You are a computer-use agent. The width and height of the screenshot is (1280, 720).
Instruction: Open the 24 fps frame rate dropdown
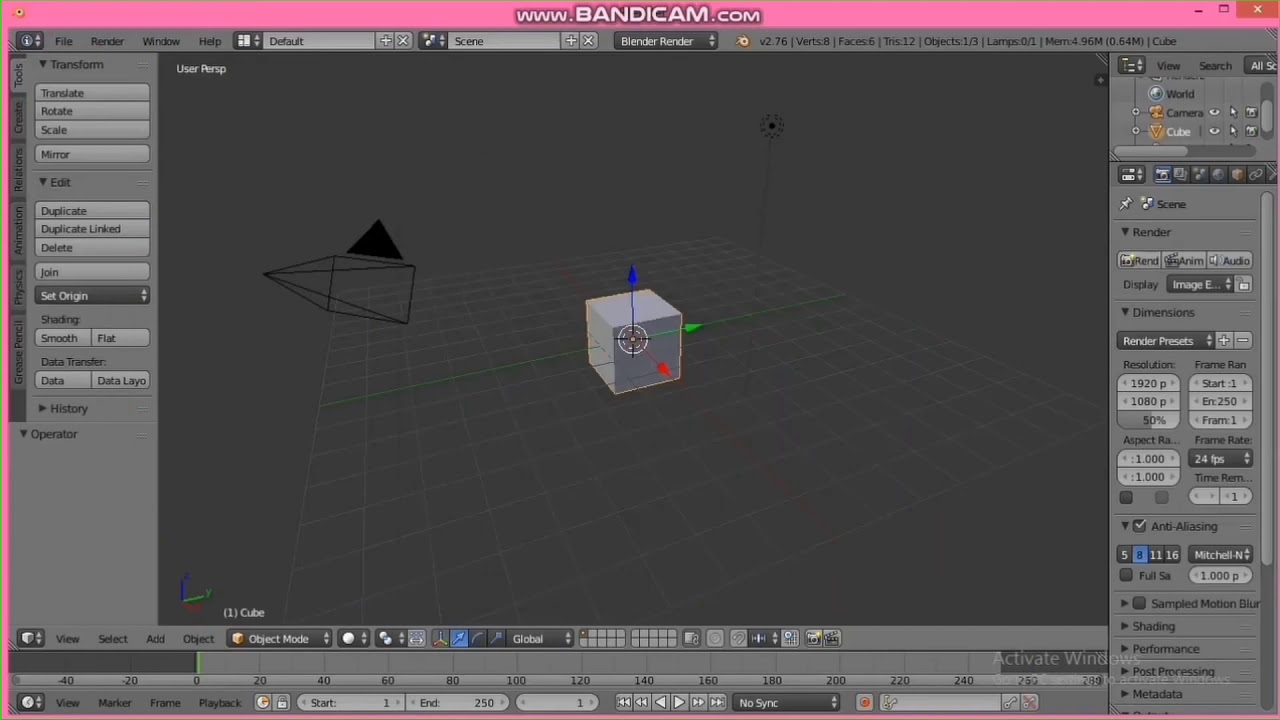click(x=1221, y=459)
